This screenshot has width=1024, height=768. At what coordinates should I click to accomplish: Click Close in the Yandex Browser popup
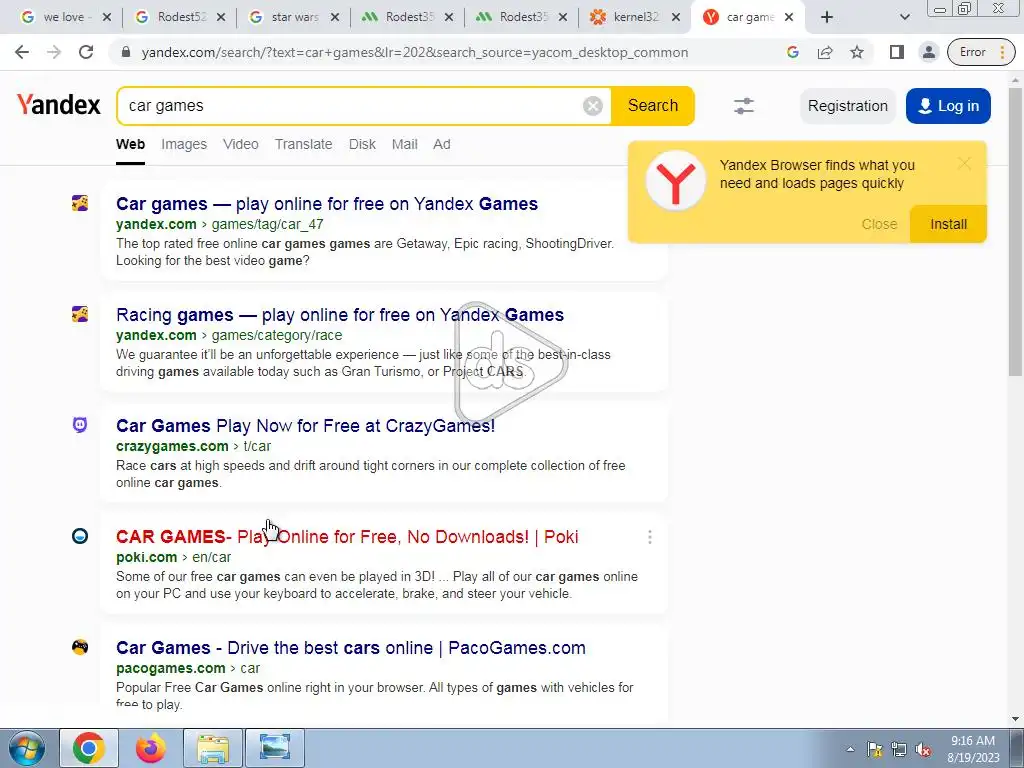(x=880, y=224)
